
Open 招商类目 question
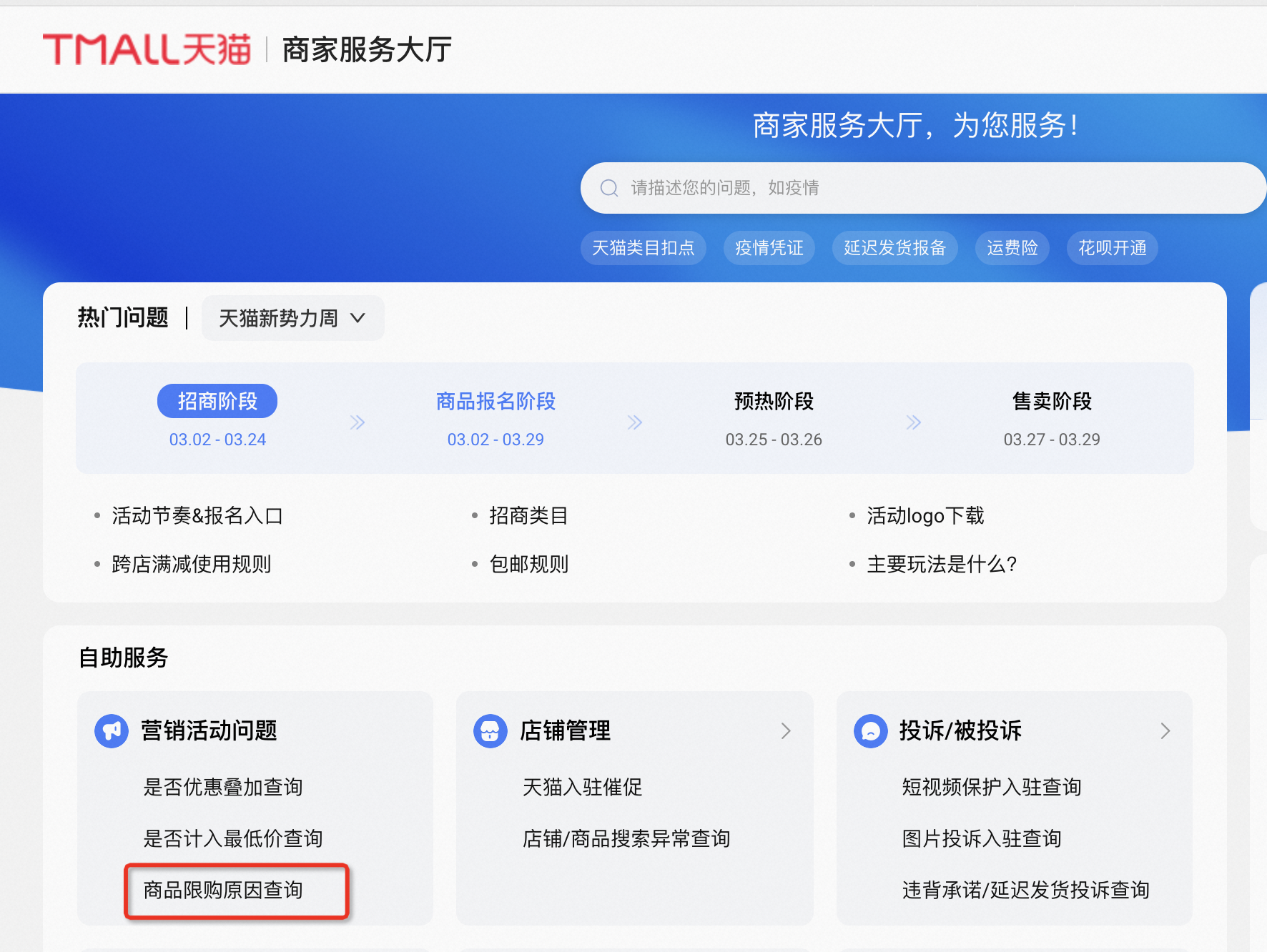pyautogui.click(x=529, y=515)
